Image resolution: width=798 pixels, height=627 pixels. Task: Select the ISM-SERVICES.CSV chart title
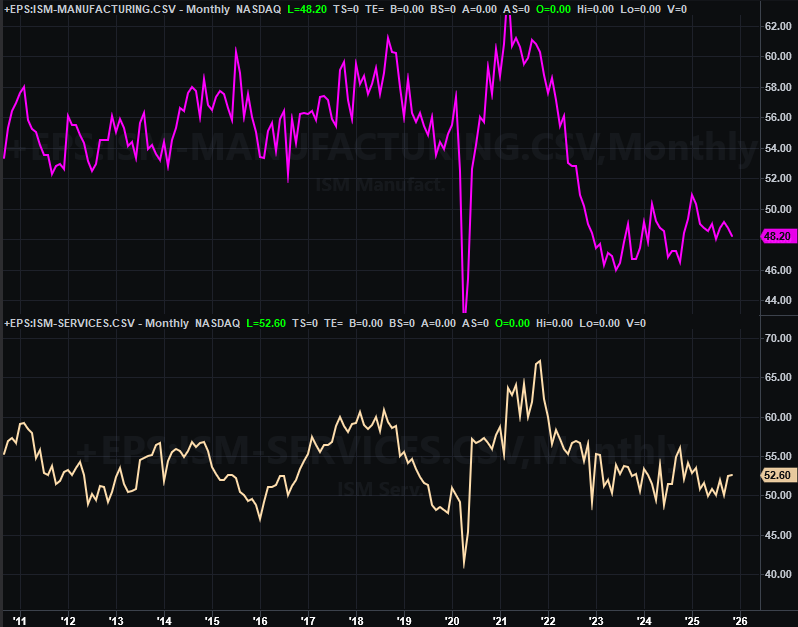click(70, 323)
